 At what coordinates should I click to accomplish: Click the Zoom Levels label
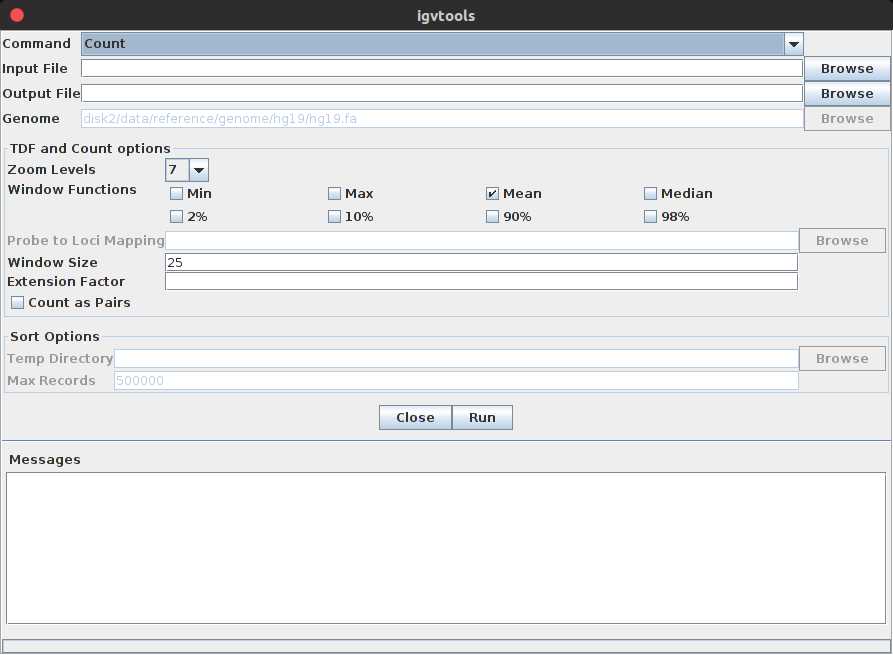coord(51,170)
